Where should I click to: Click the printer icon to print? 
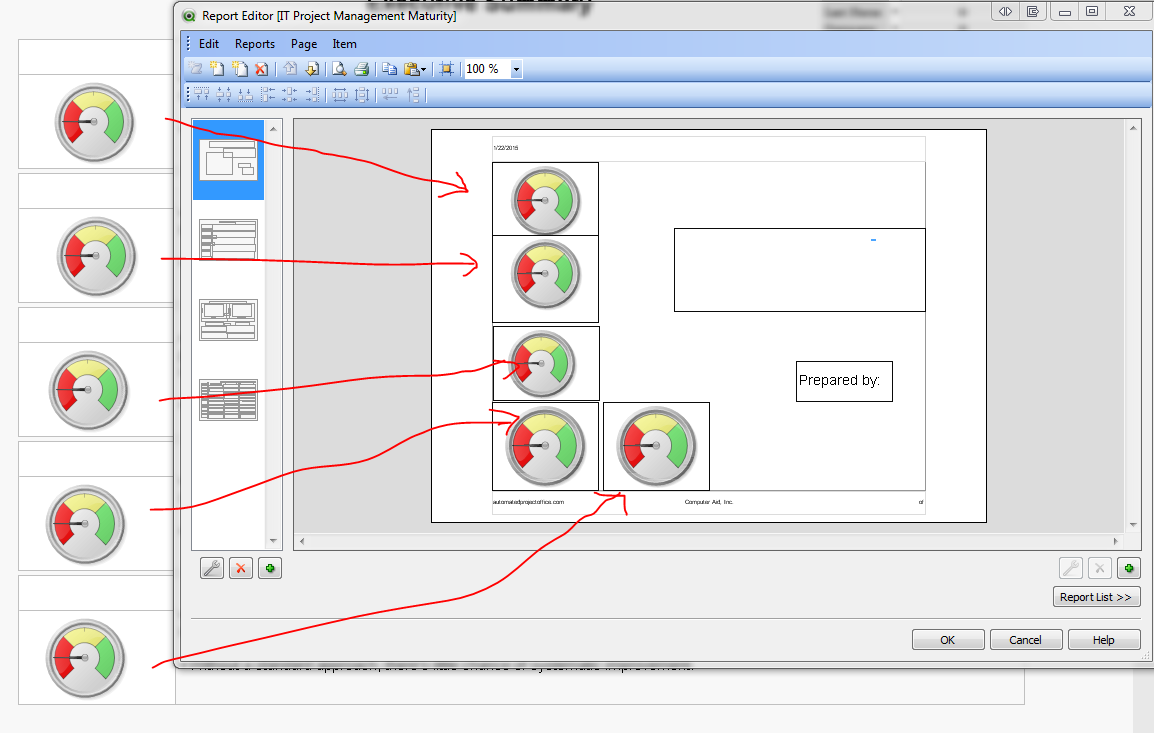point(361,69)
